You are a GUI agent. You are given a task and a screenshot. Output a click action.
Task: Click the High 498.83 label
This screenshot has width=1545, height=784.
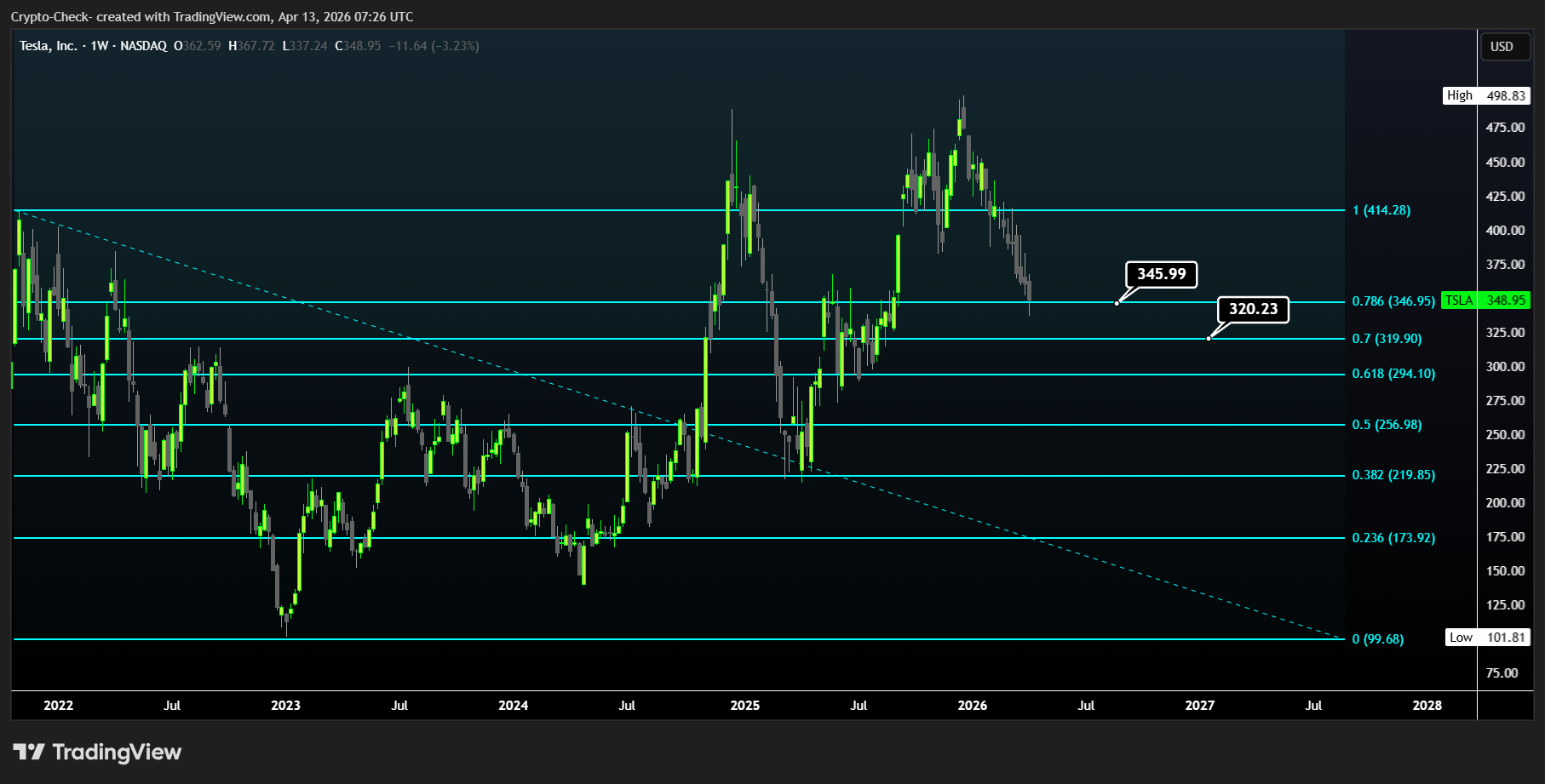[1487, 95]
